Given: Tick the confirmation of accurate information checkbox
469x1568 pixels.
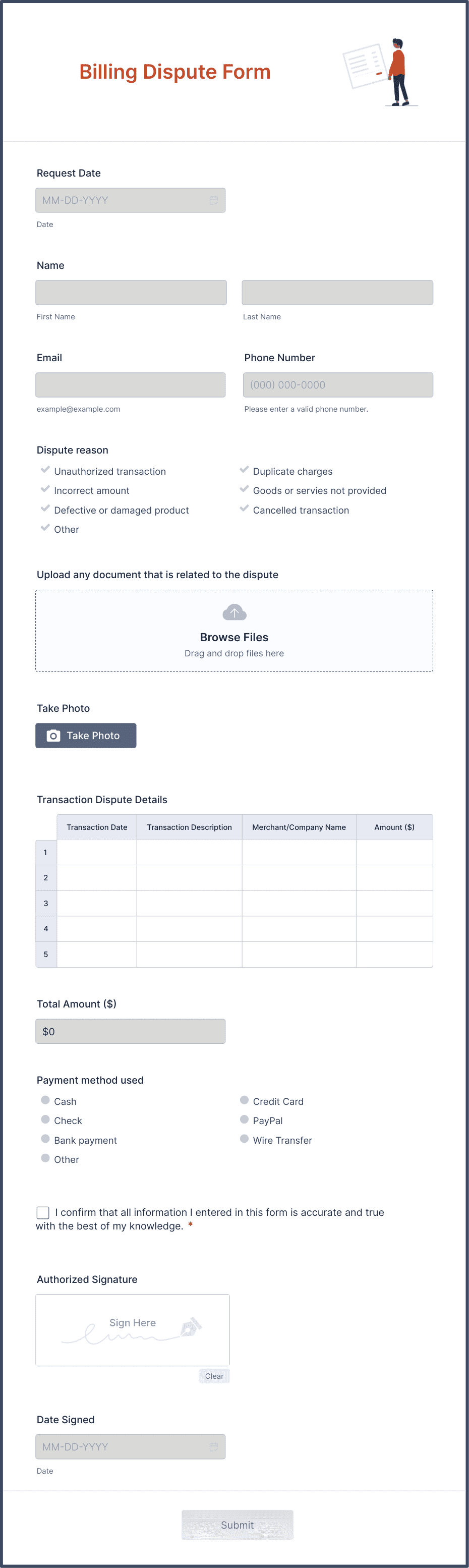Looking at the screenshot, I should (x=42, y=1212).
